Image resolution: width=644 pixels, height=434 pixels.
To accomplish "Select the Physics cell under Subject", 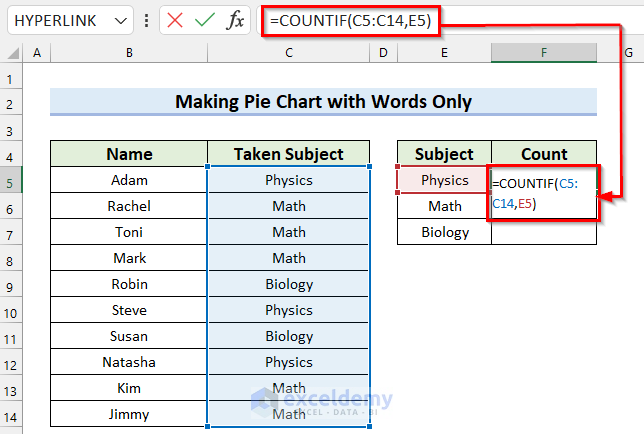I will click(444, 180).
